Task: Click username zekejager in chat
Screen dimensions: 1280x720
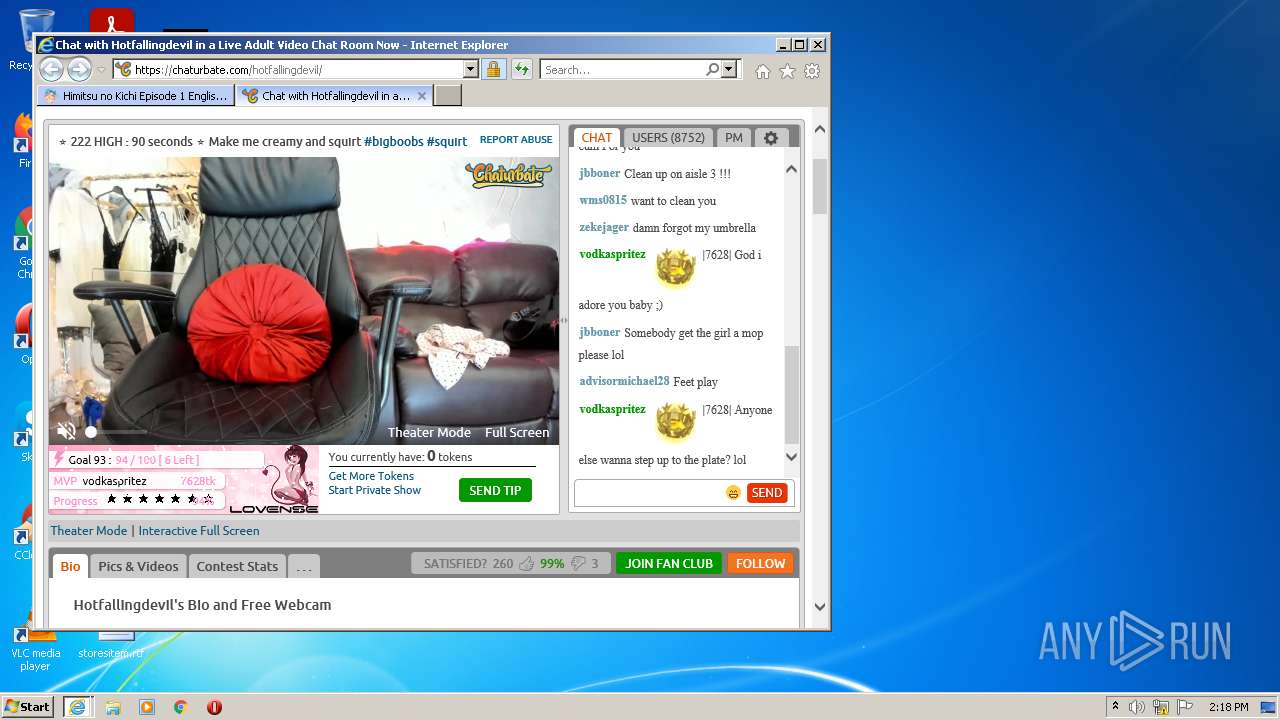Action: point(604,228)
